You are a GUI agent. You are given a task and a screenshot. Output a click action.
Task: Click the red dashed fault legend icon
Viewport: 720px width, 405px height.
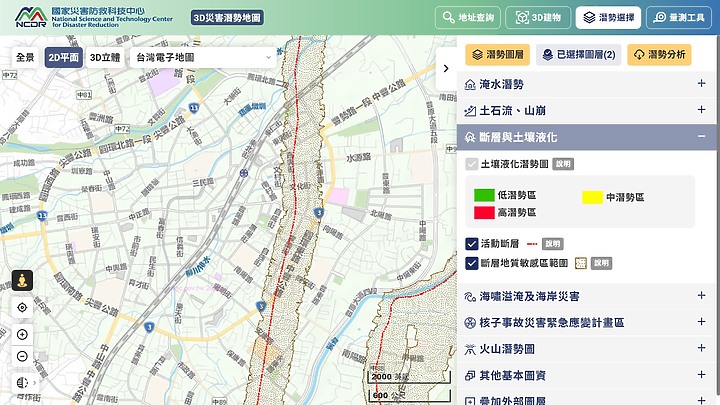click(532, 244)
